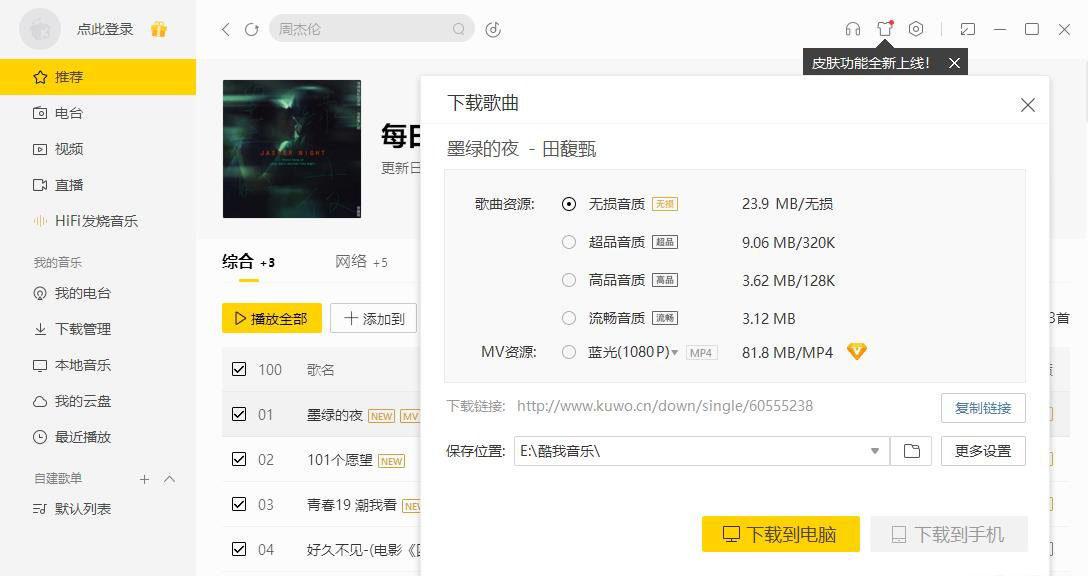This screenshot has height=576, width=1088.
Task: Close the download song dialog
Action: coord(1028,105)
